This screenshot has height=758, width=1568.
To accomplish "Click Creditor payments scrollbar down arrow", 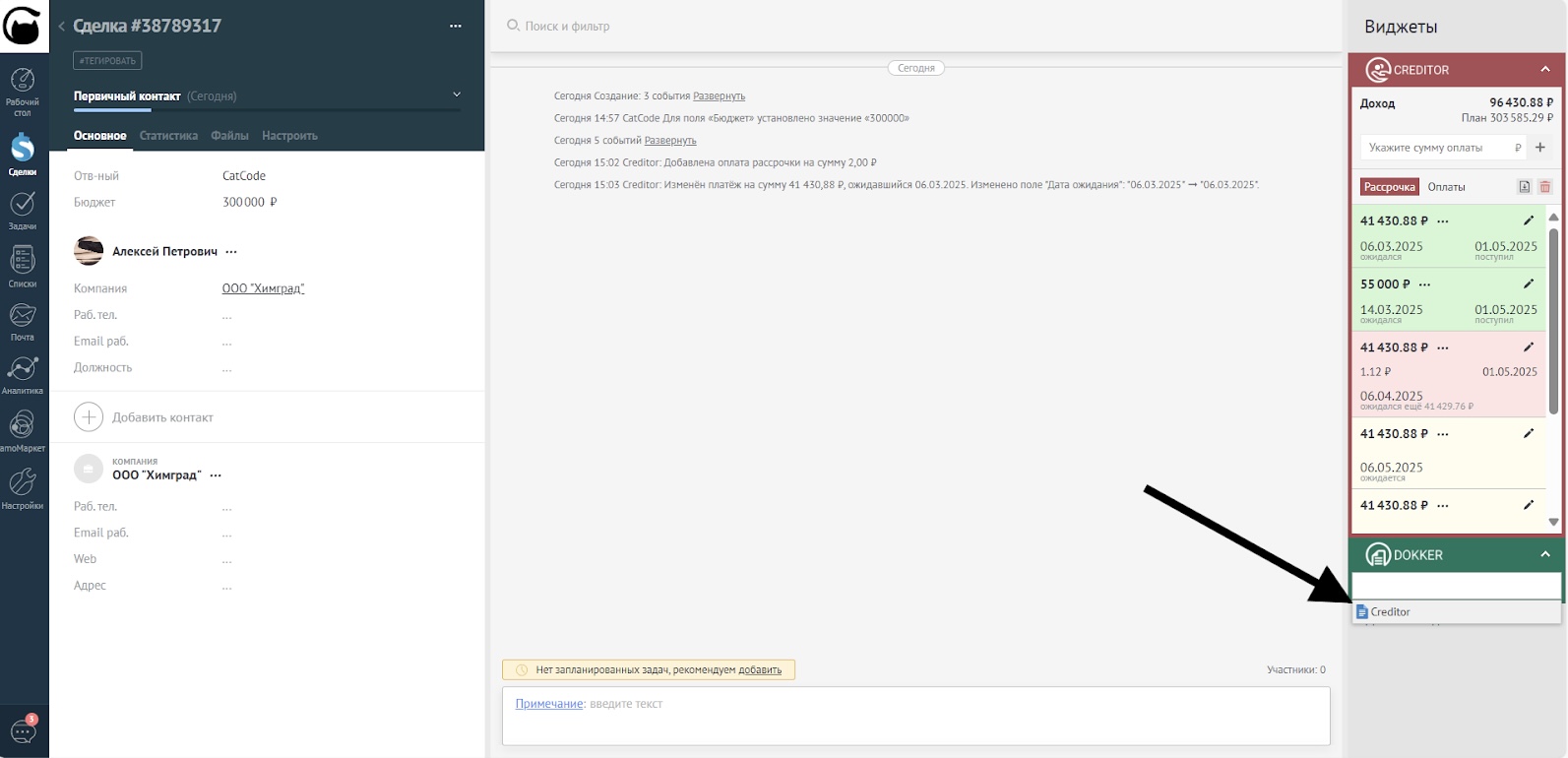I will click(x=1553, y=523).
